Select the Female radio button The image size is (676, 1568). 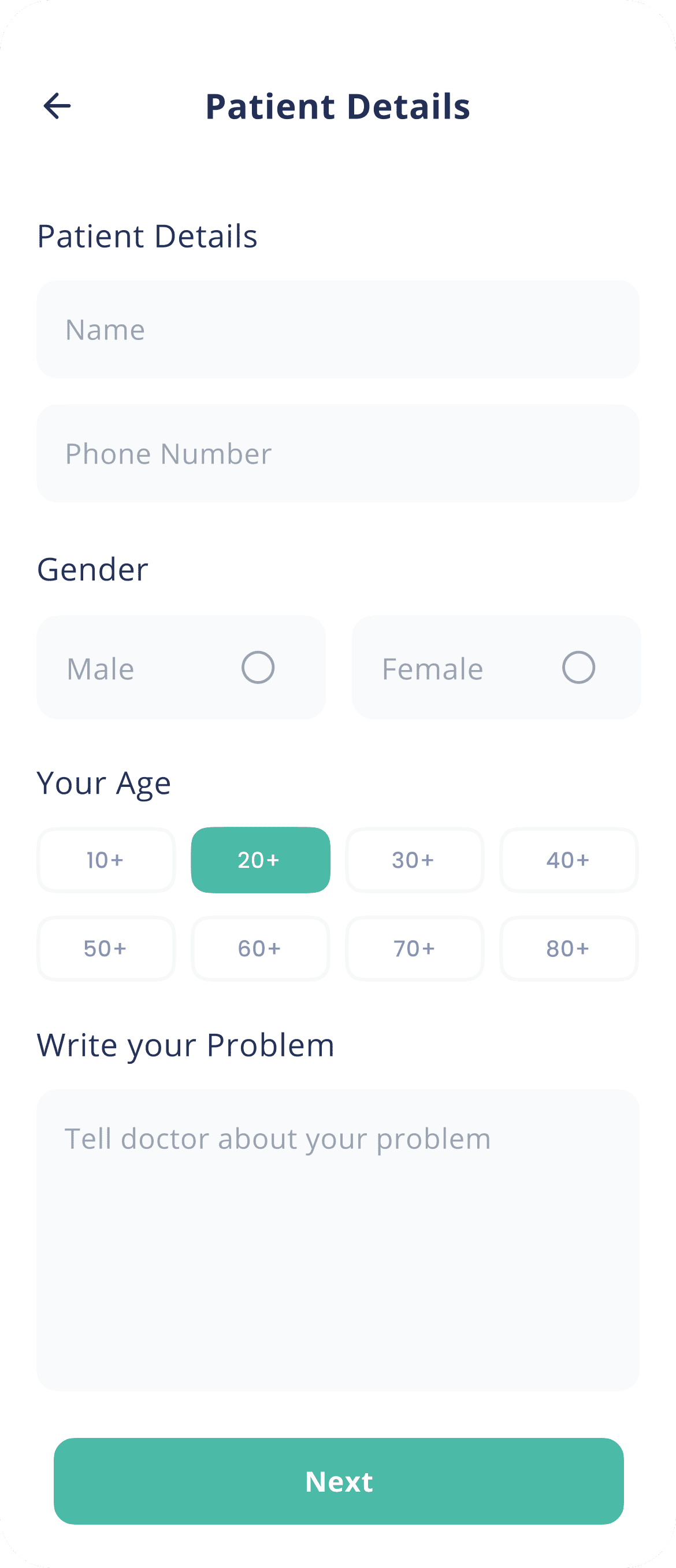tap(578, 667)
